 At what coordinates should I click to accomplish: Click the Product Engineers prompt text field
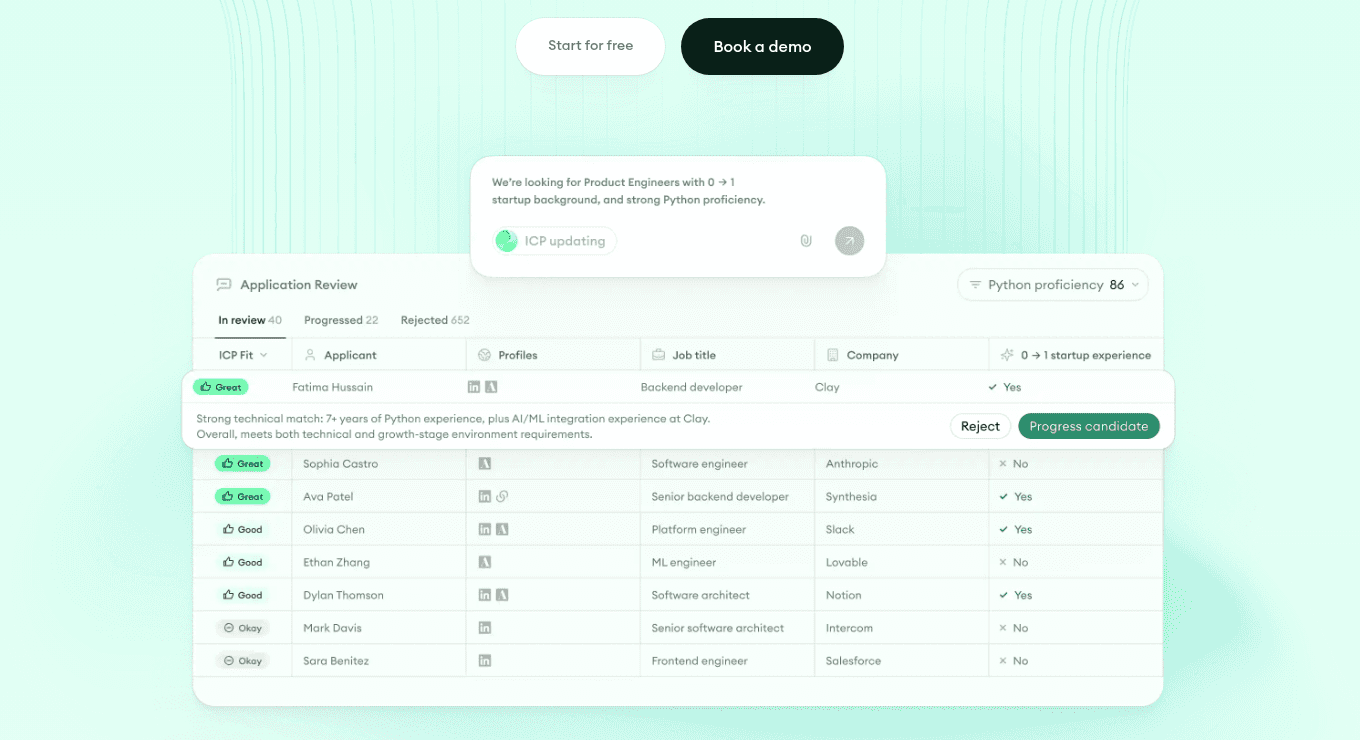pos(628,191)
